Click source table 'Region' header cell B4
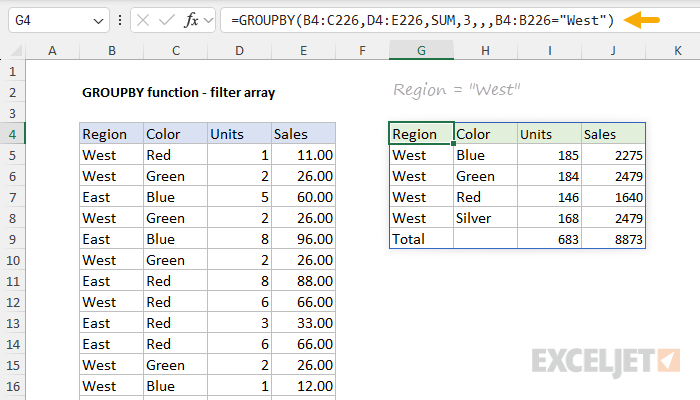The image size is (700, 400). (x=112, y=134)
